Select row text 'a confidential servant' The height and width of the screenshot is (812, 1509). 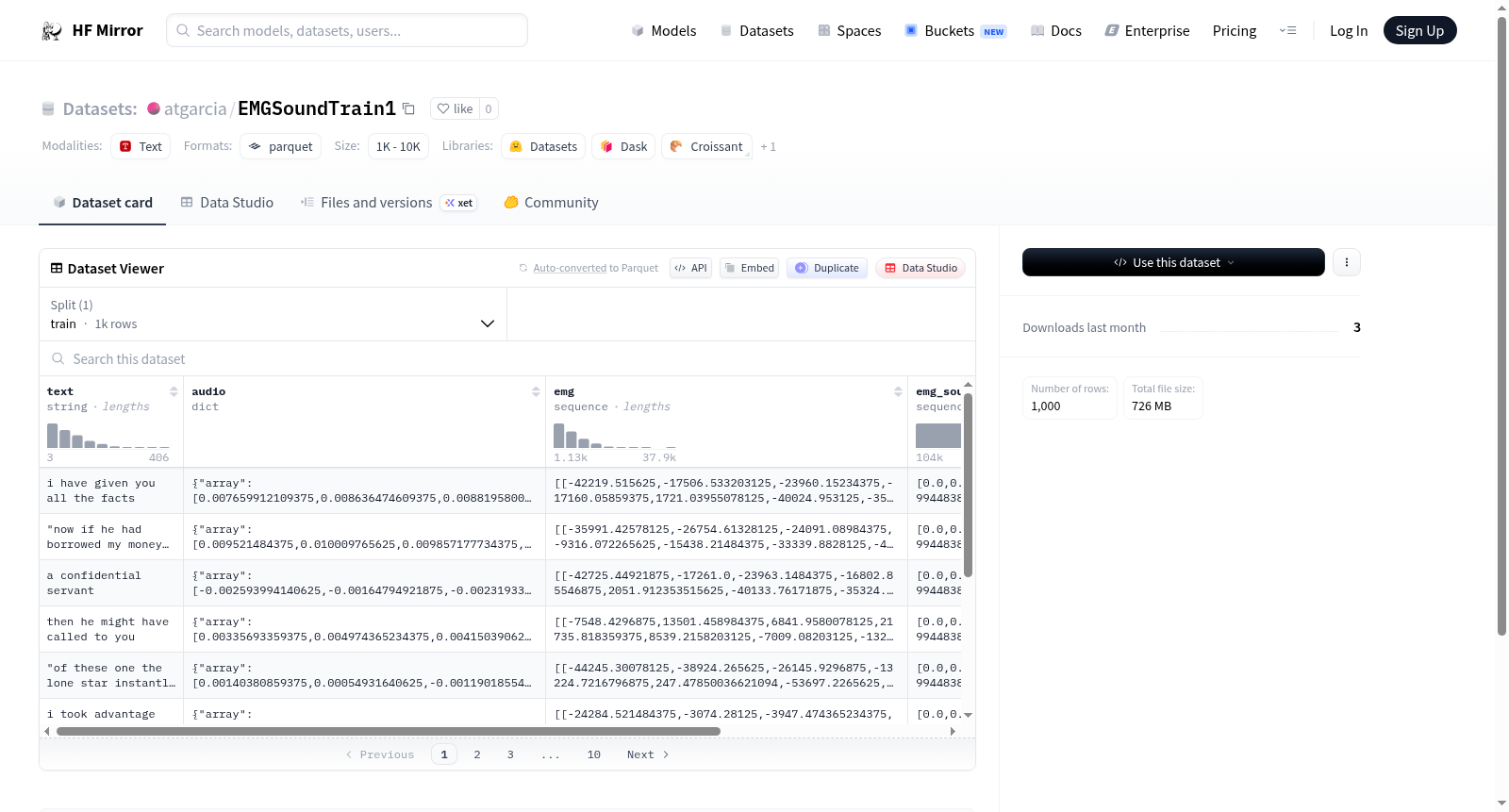tap(94, 583)
